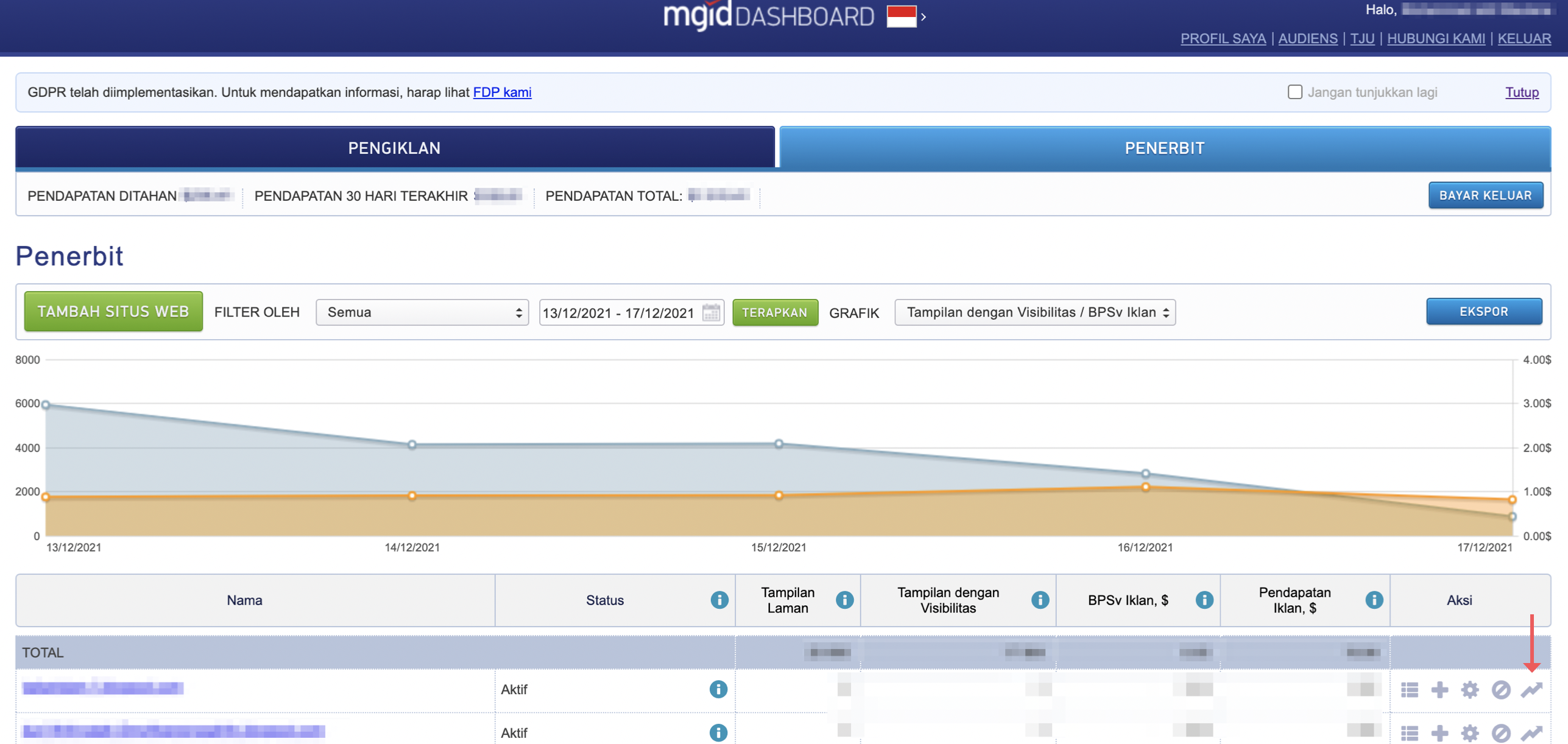Click the block icon in first site row
Screen dimensions: 1568x744
[1500, 689]
